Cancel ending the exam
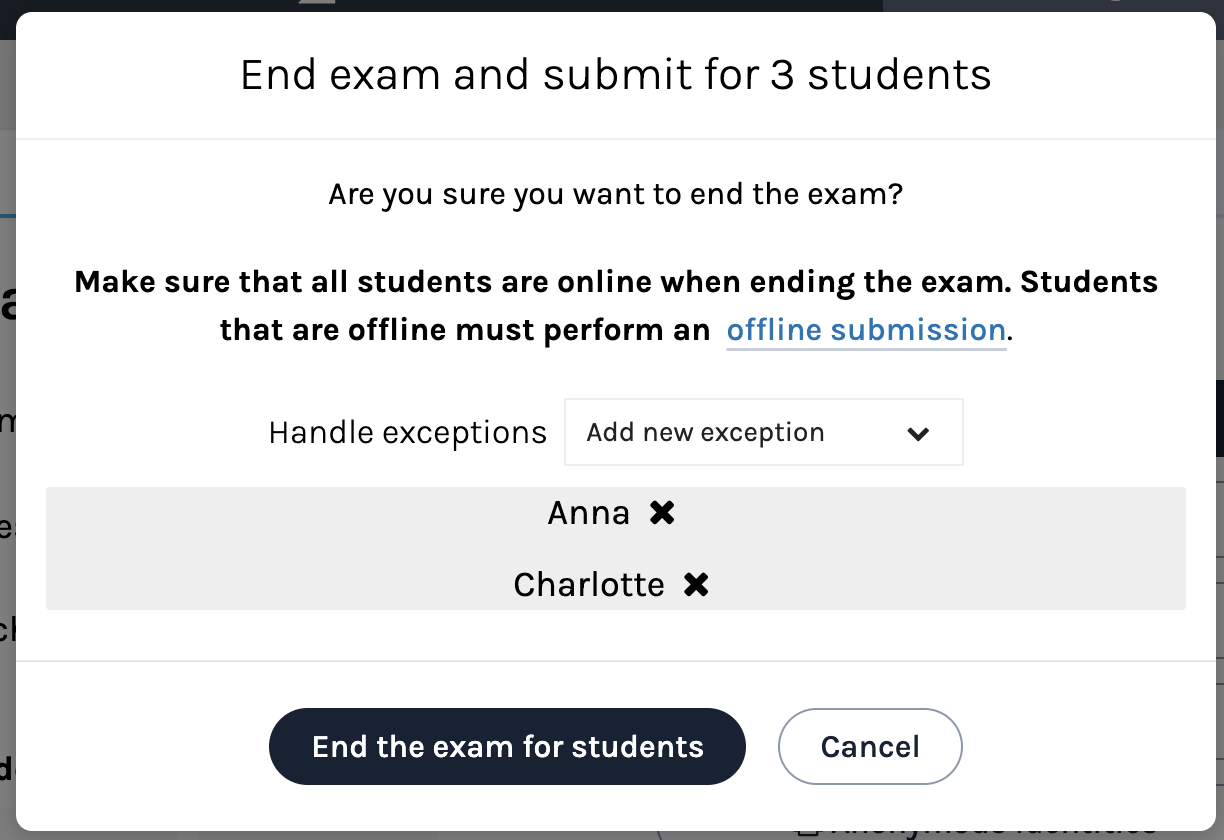Screen dimensions: 1224x840 (x=870, y=747)
